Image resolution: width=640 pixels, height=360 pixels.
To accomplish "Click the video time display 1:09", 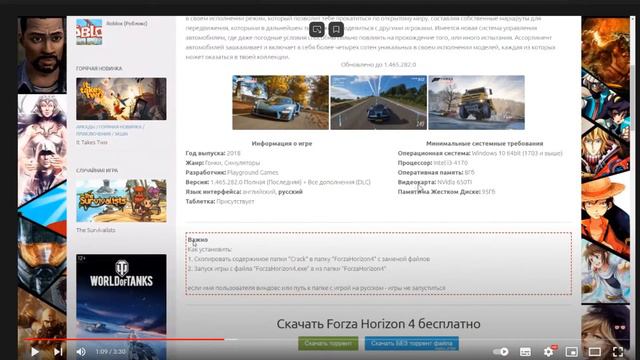I will 111,351.
